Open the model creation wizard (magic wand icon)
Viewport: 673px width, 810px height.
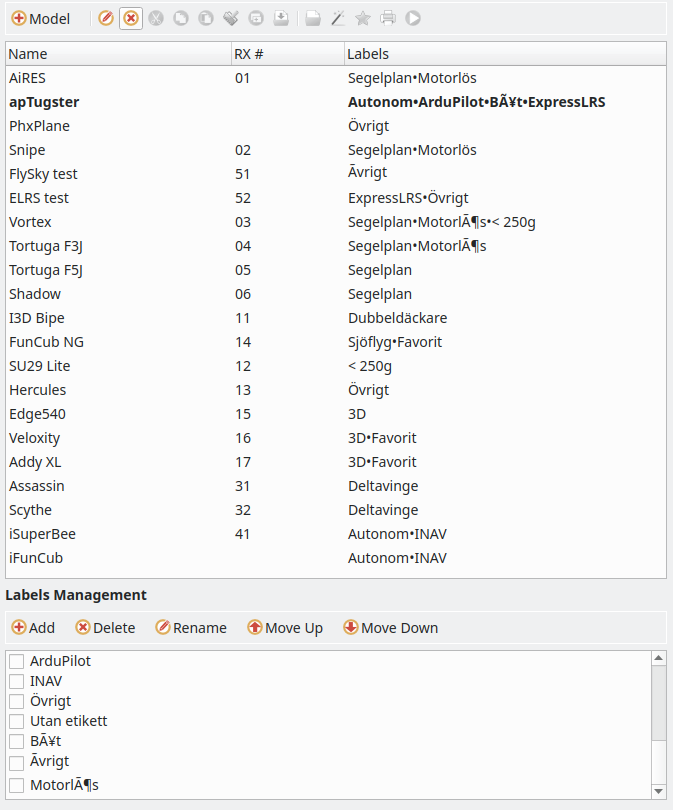[336, 18]
